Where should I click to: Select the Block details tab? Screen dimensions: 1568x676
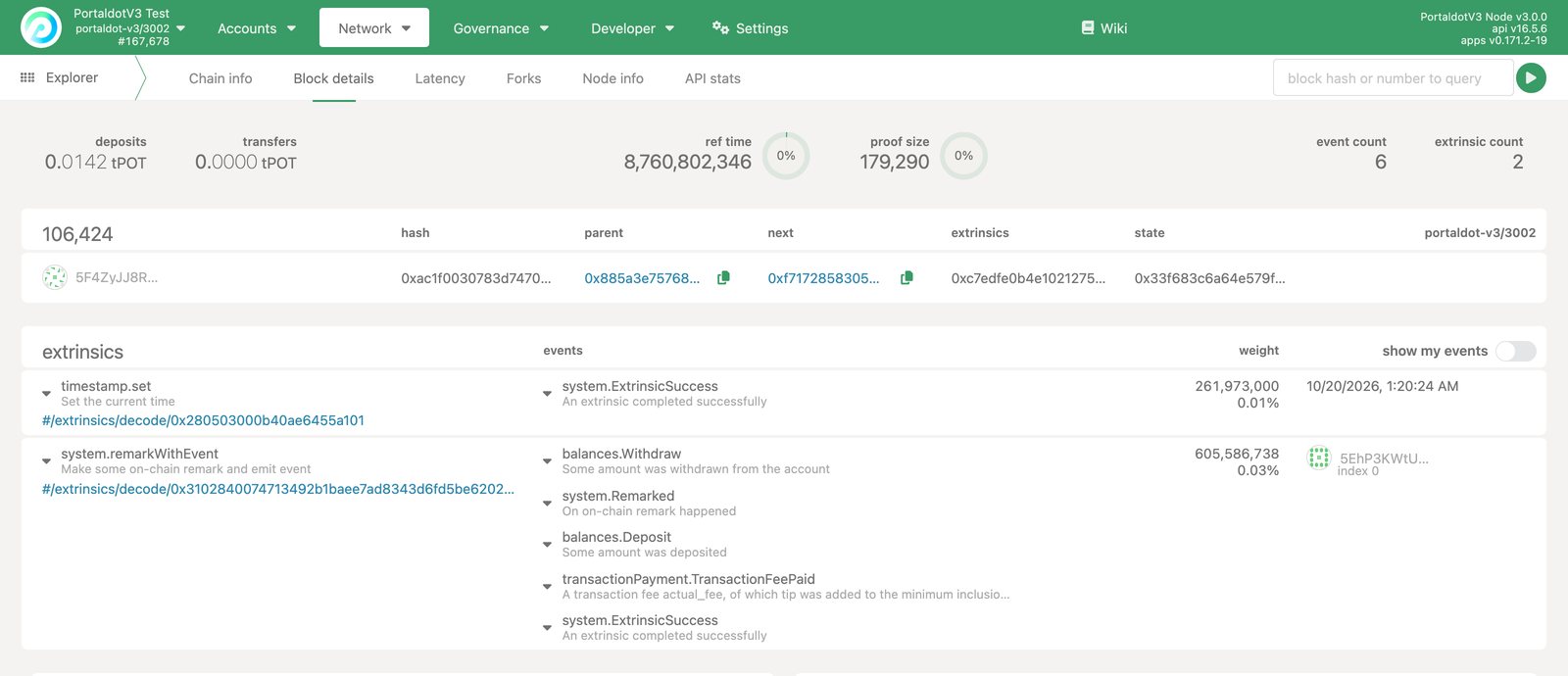tap(333, 78)
